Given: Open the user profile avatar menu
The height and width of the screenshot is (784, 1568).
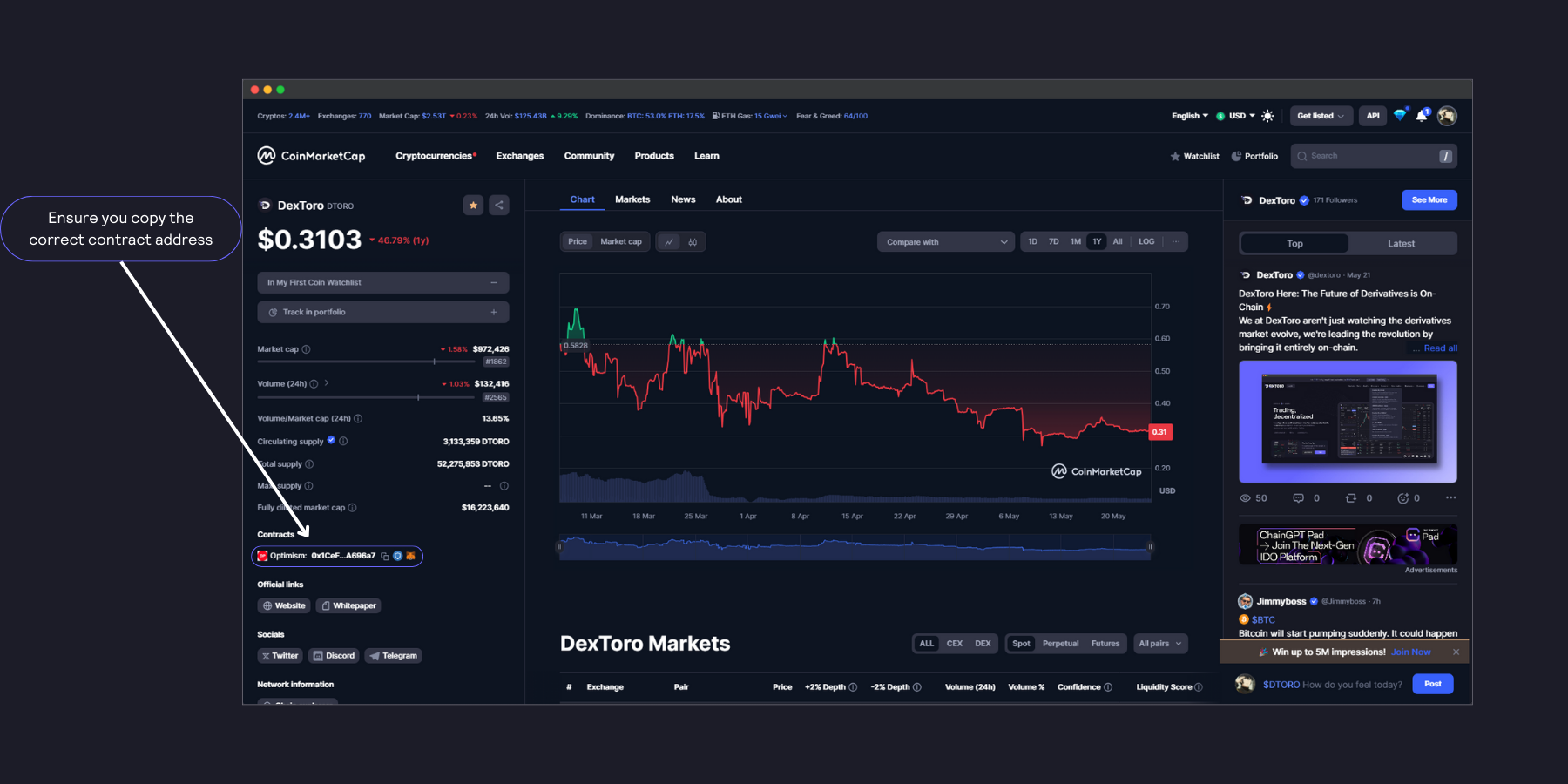Looking at the screenshot, I should 1447,116.
